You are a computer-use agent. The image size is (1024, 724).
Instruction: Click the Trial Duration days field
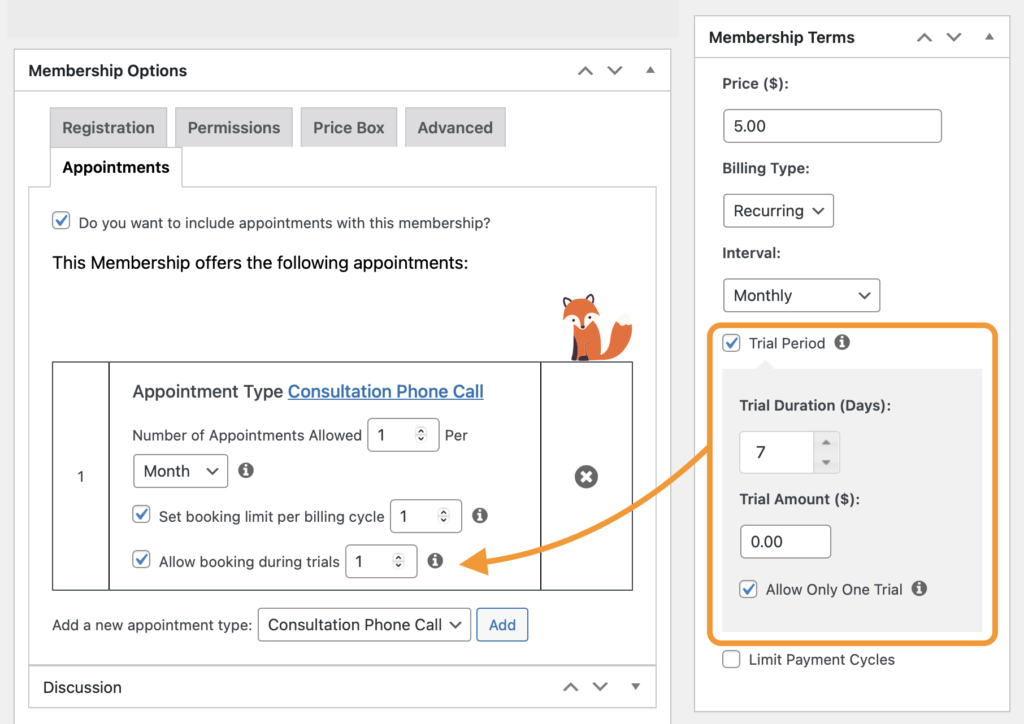[x=777, y=452]
